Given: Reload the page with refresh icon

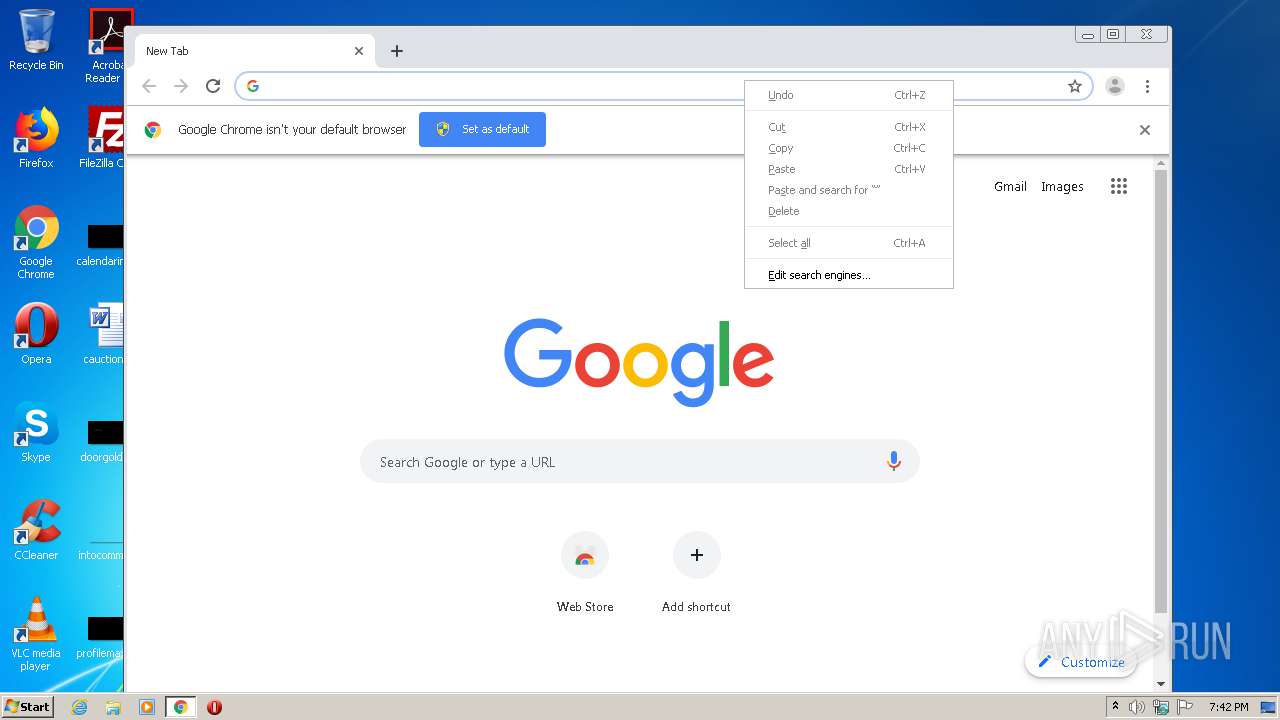Looking at the screenshot, I should (213, 86).
